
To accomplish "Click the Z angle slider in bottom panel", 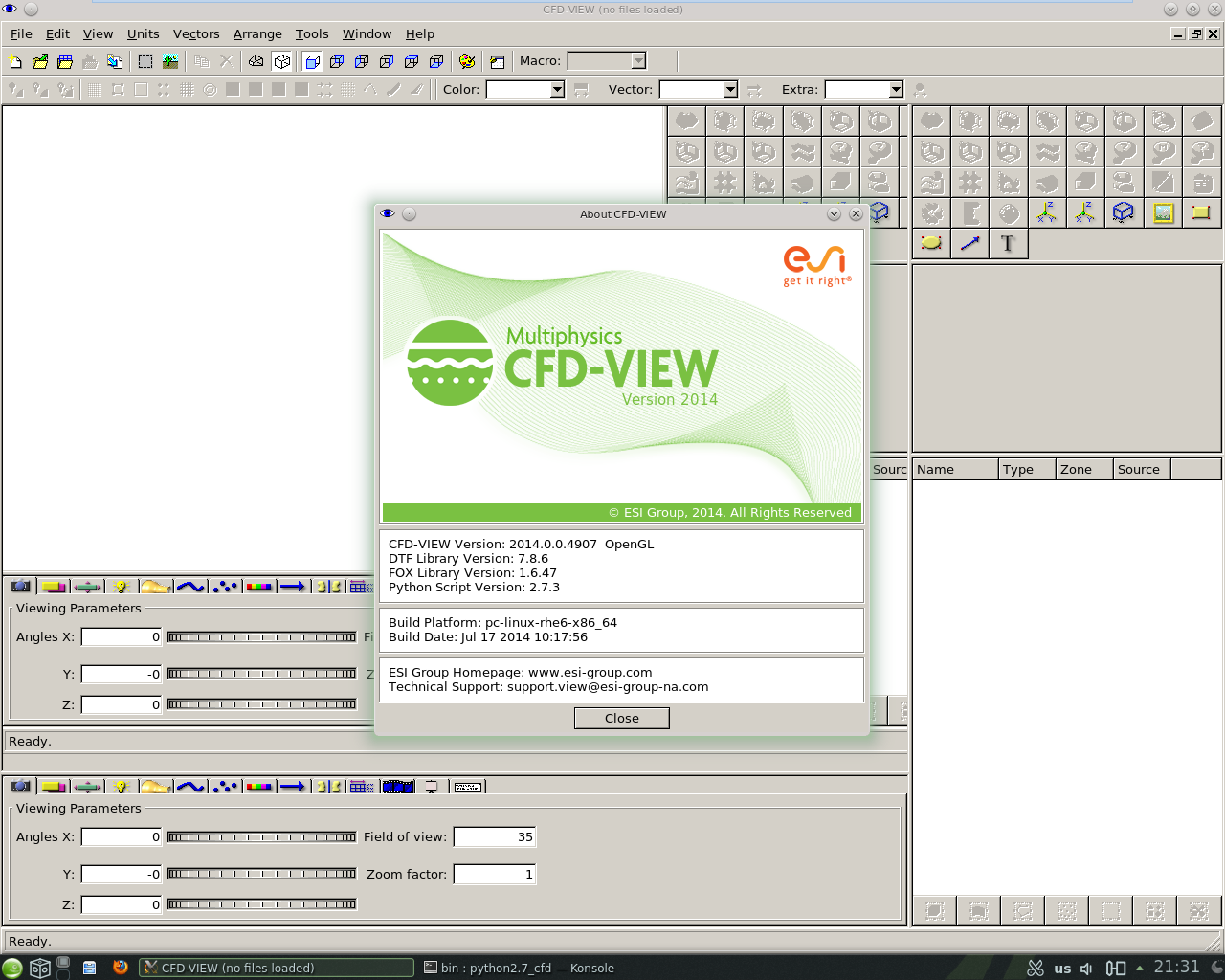I will (x=261, y=903).
